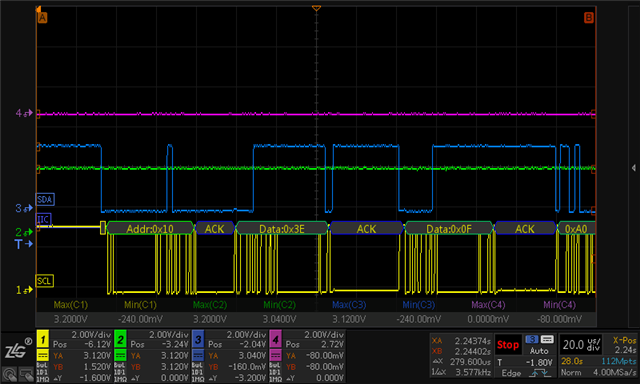
Task: Click the finger touch gesture icon
Action: [10, 374]
